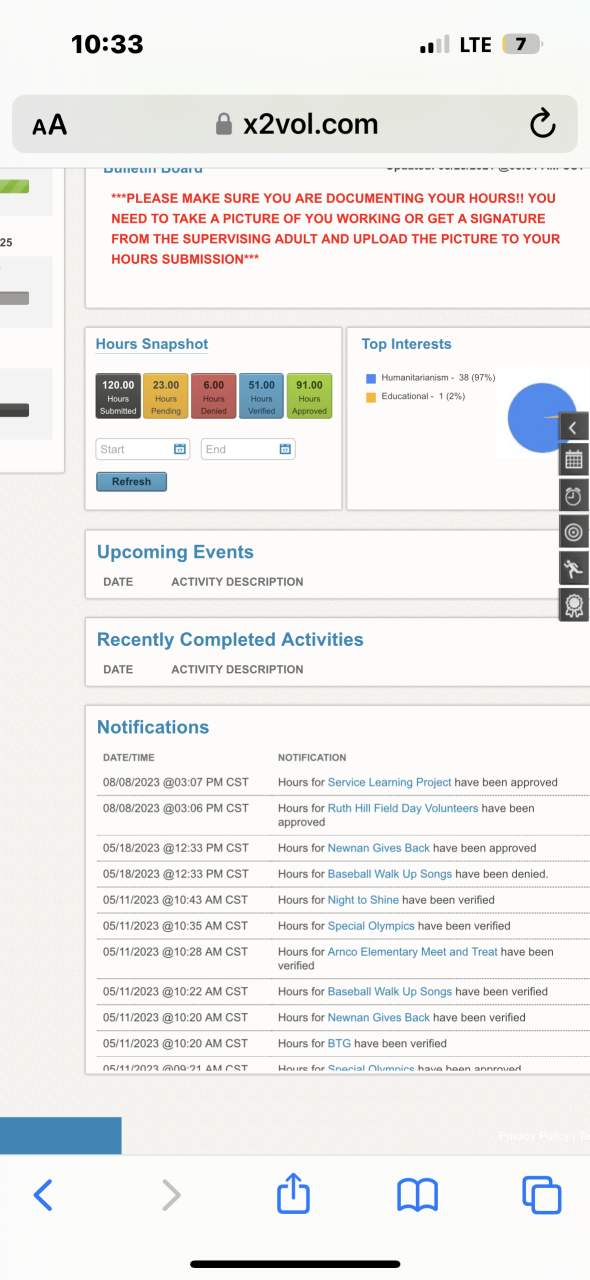Select the 23.00 Hours Pending tile
The width and height of the screenshot is (590, 1280).
tap(166, 396)
